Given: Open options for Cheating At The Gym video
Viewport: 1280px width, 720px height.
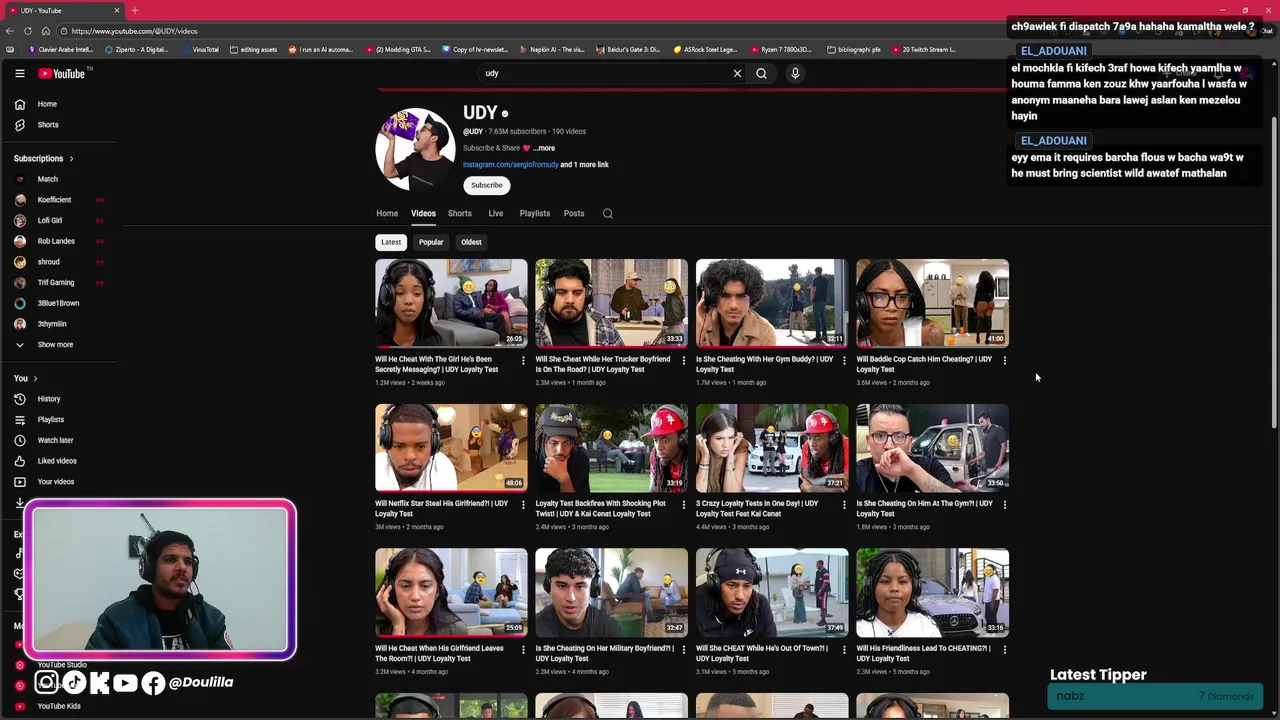Looking at the screenshot, I should tap(1004, 505).
